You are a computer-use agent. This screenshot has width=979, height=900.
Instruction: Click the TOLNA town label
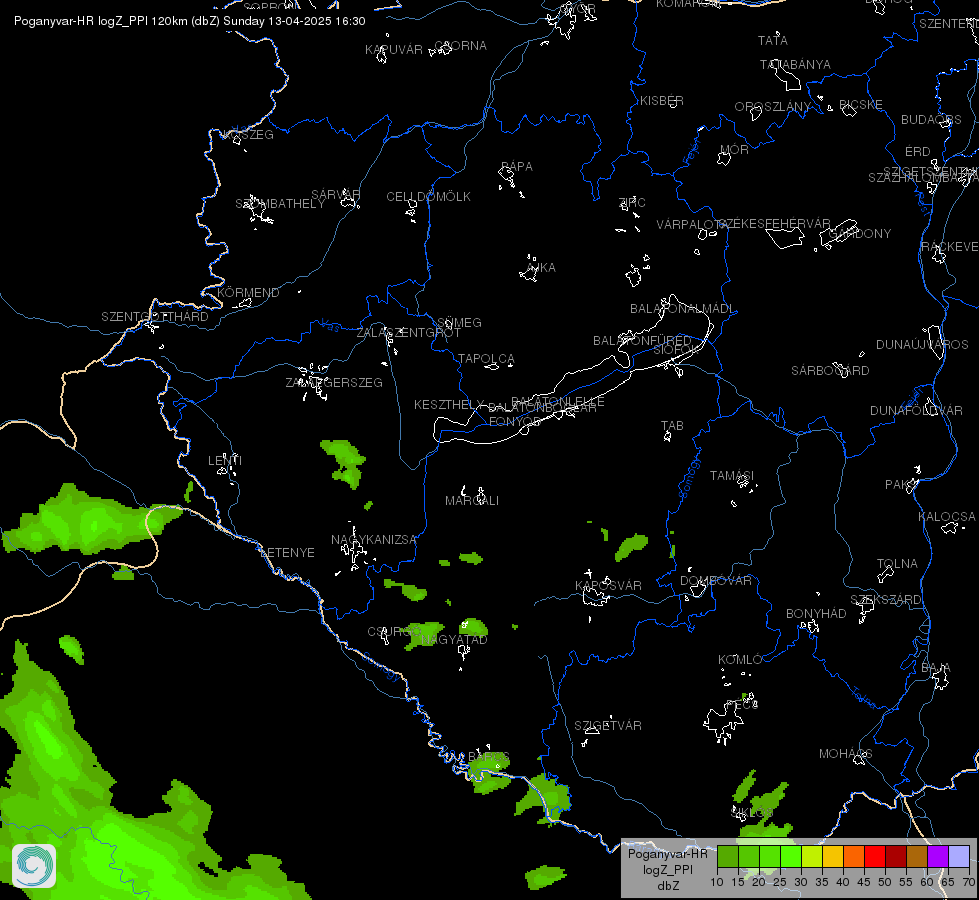(x=897, y=563)
